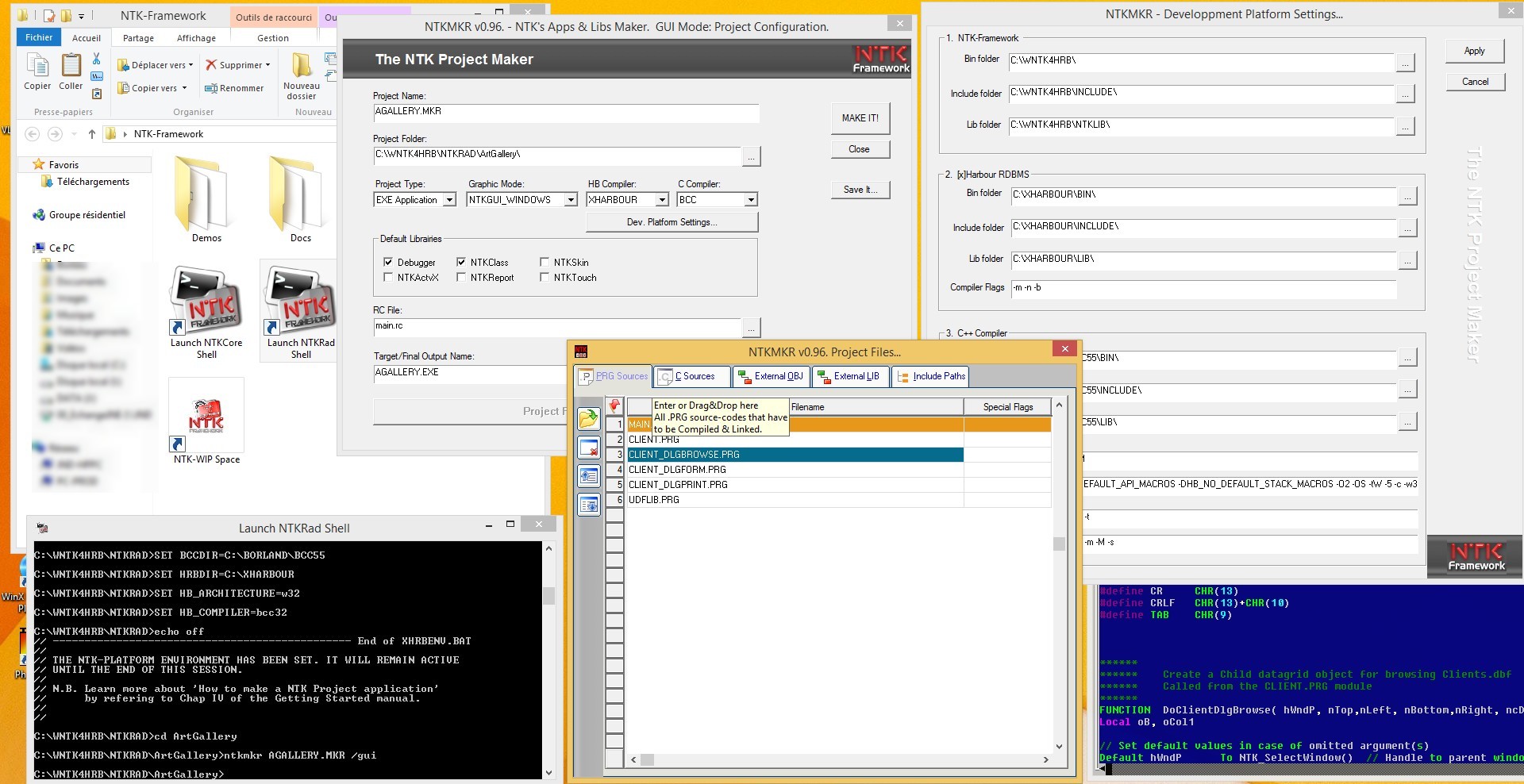
Task: Open the Launch NTKCore Shell shortcut
Action: [206, 313]
